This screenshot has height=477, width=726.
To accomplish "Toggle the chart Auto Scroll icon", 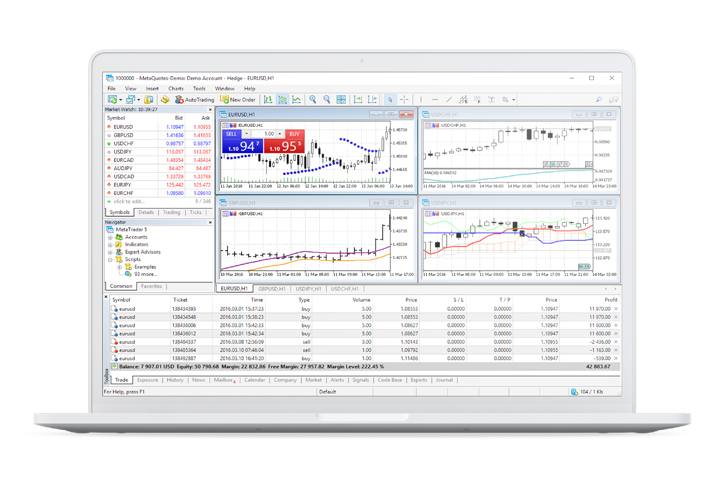I will [358, 100].
